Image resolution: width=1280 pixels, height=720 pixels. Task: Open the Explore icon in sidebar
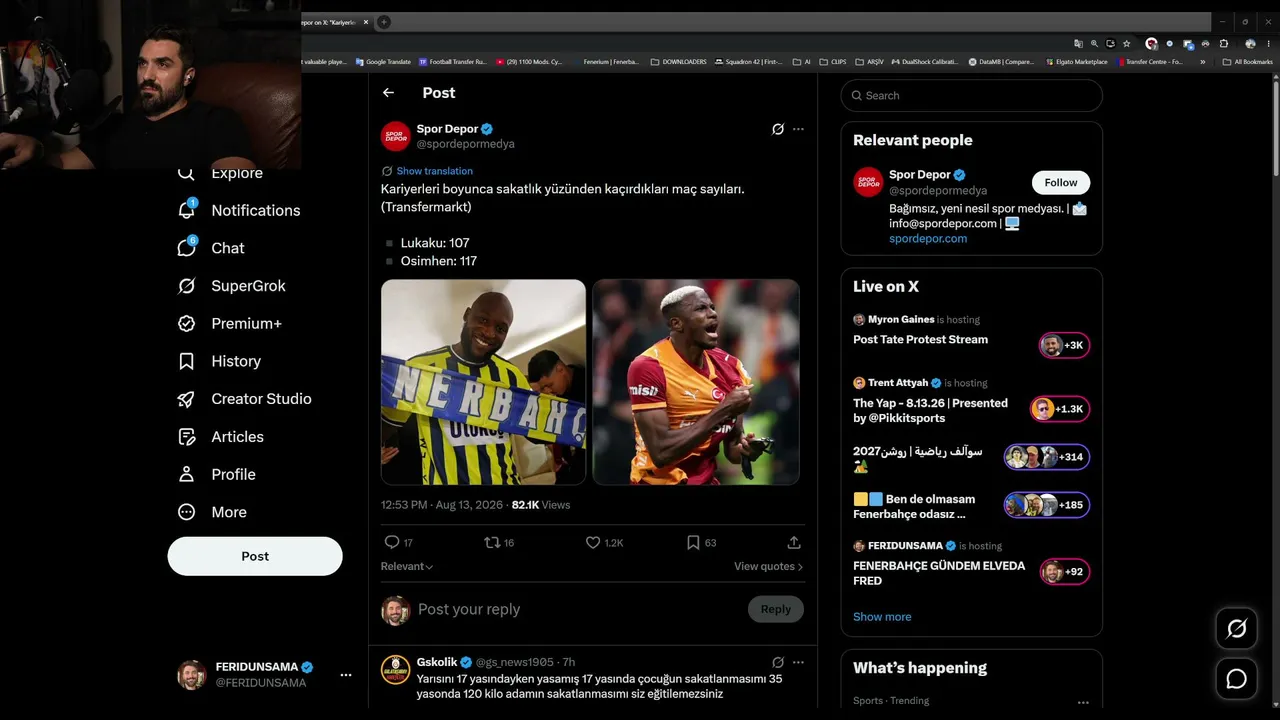[x=187, y=173]
